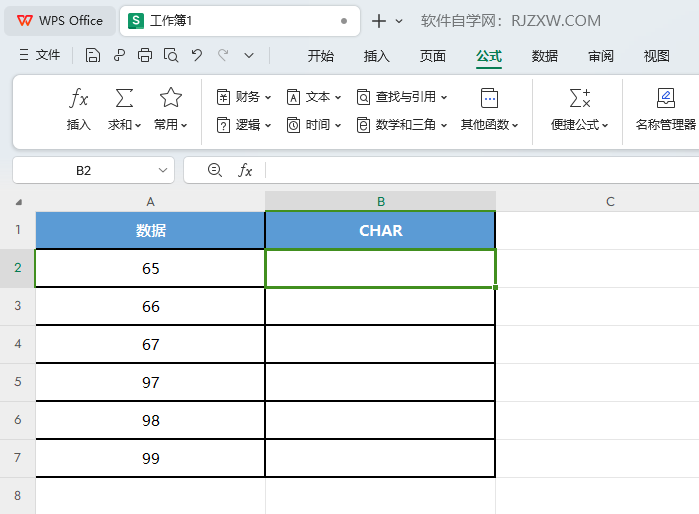
Task: Select the 工作簿1 workbook tab
Action: [240, 21]
